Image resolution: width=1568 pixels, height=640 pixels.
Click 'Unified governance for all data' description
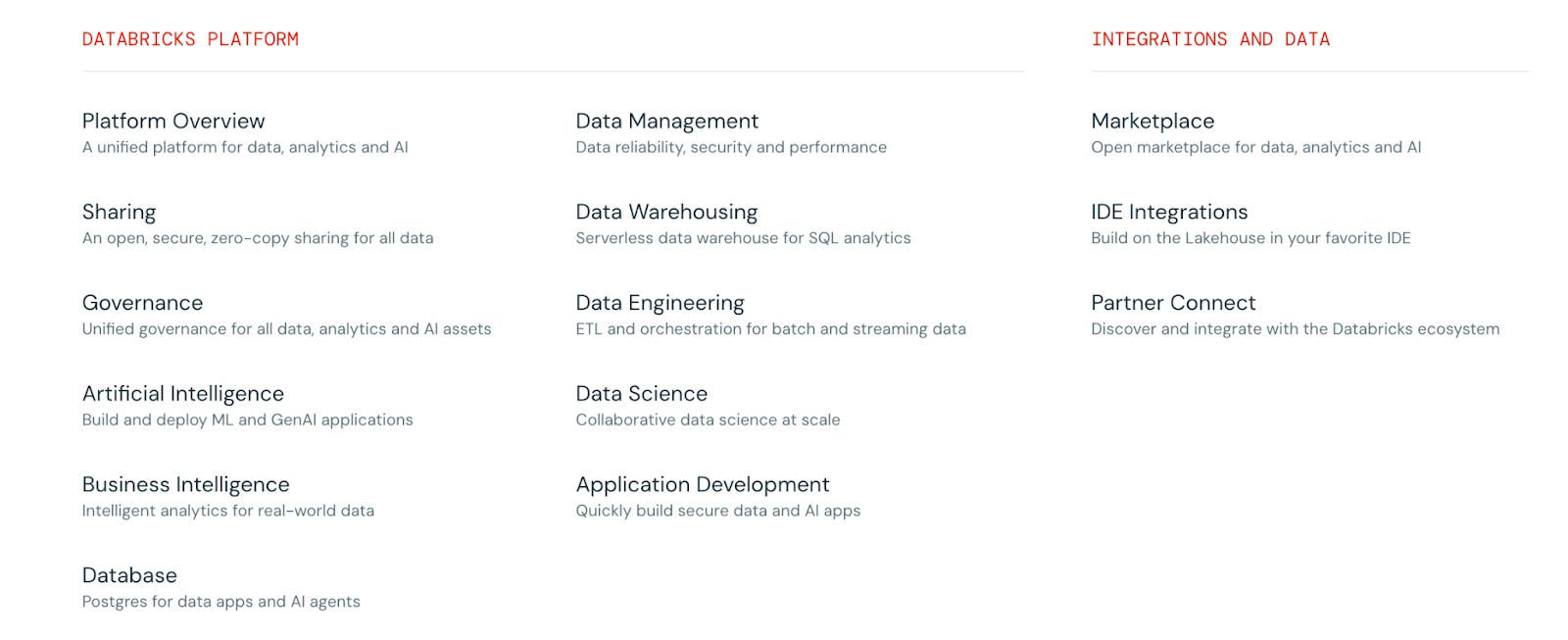point(286,329)
